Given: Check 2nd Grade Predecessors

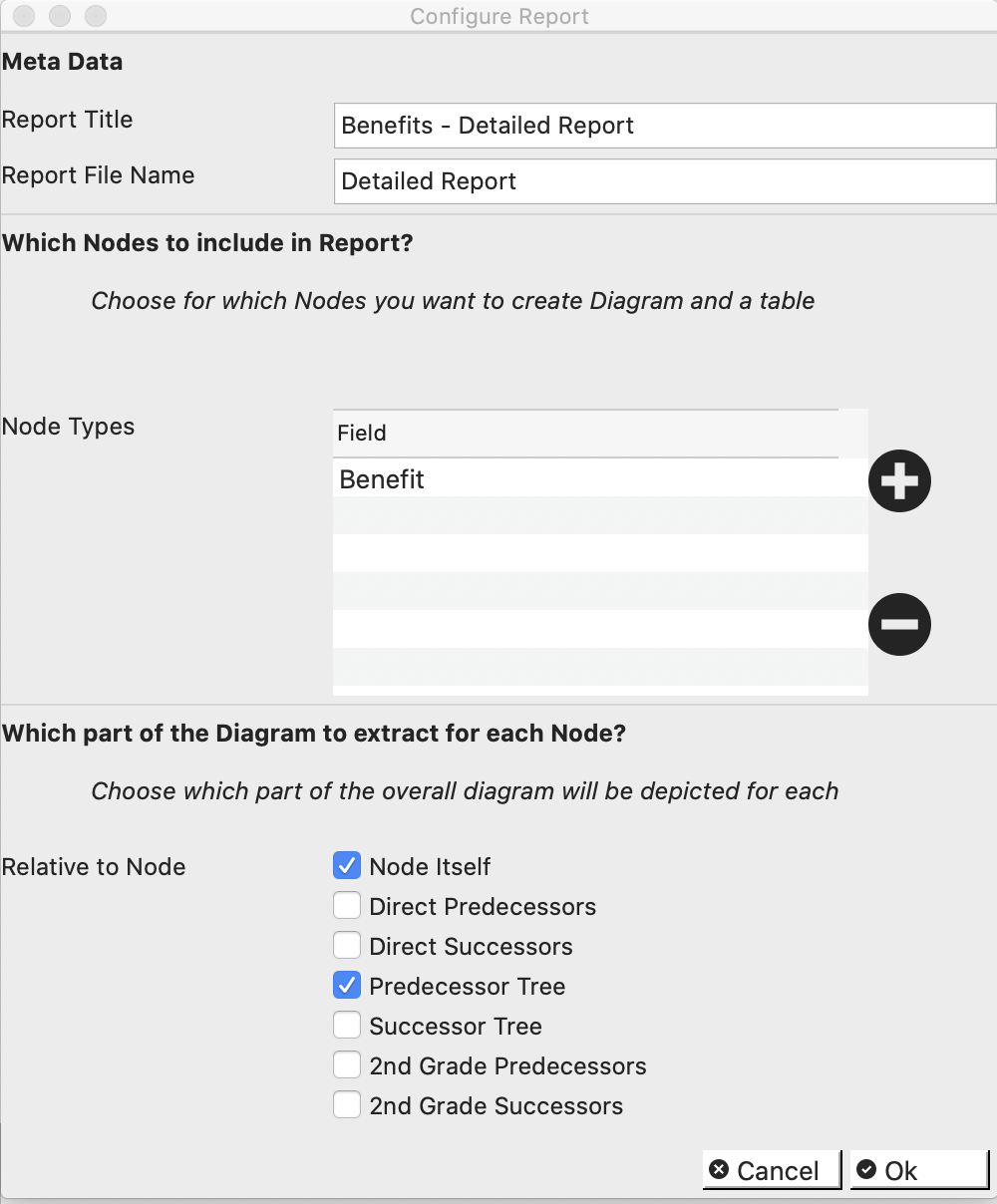Looking at the screenshot, I should click(346, 1064).
